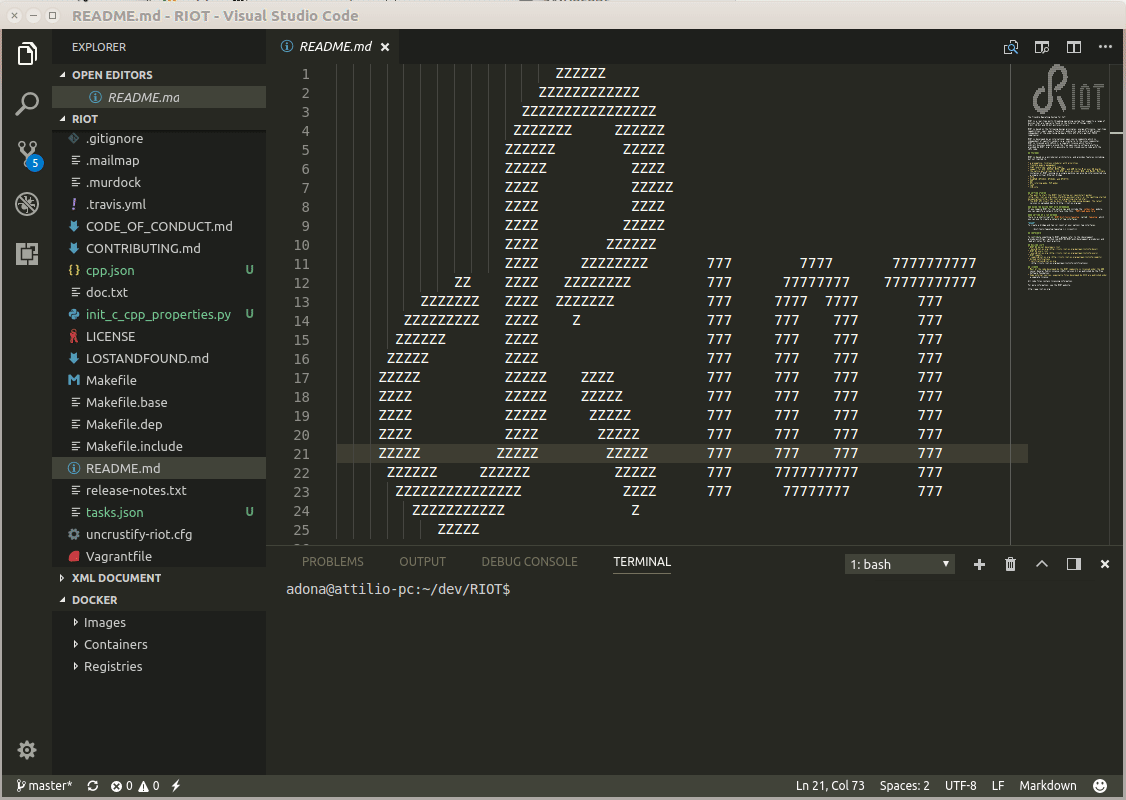The width and height of the screenshot is (1126, 800).
Task: Switch to the DEBUG CONSOLE tab
Action: [x=529, y=562]
